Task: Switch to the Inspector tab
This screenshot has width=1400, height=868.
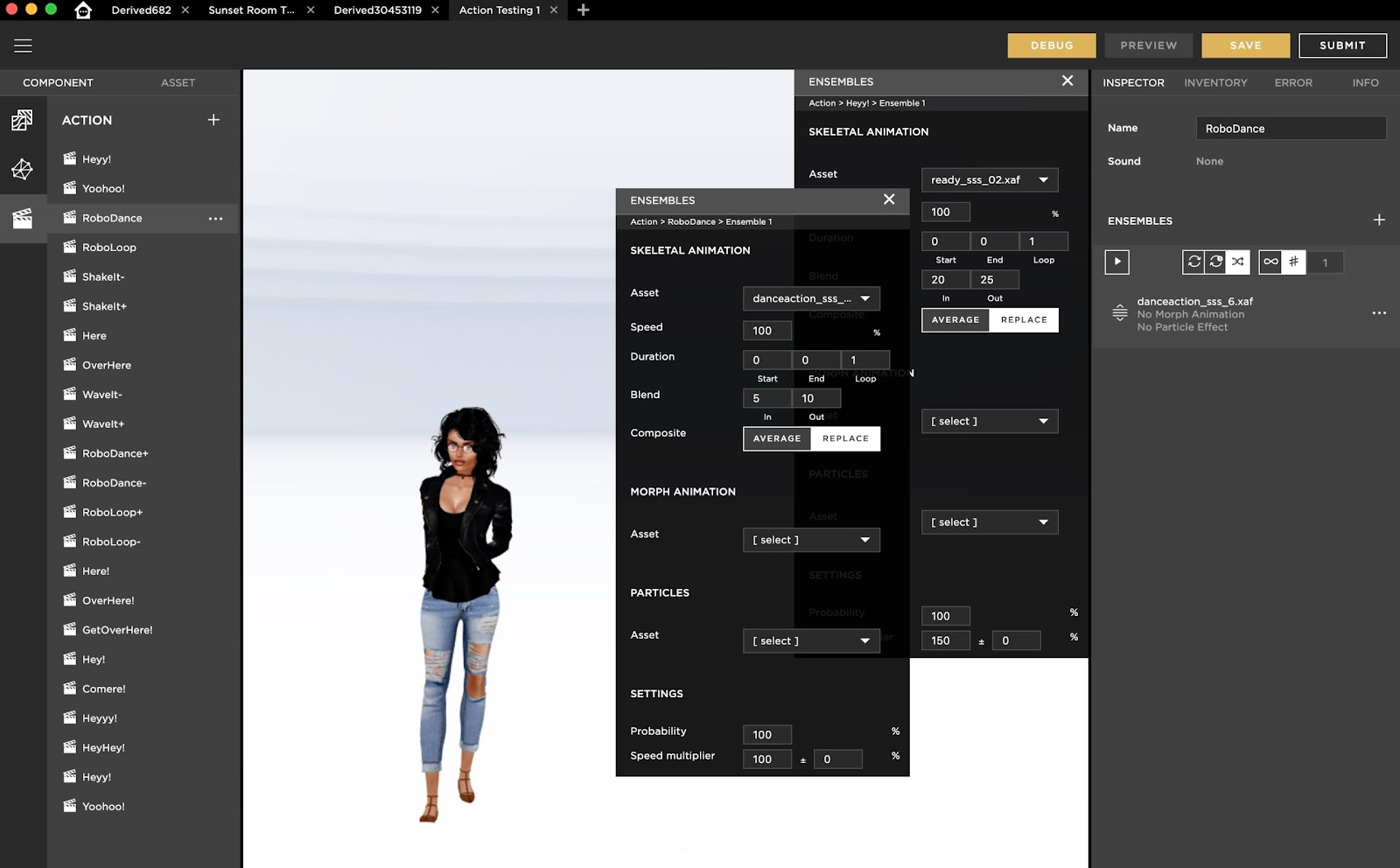Action: coord(1133,82)
